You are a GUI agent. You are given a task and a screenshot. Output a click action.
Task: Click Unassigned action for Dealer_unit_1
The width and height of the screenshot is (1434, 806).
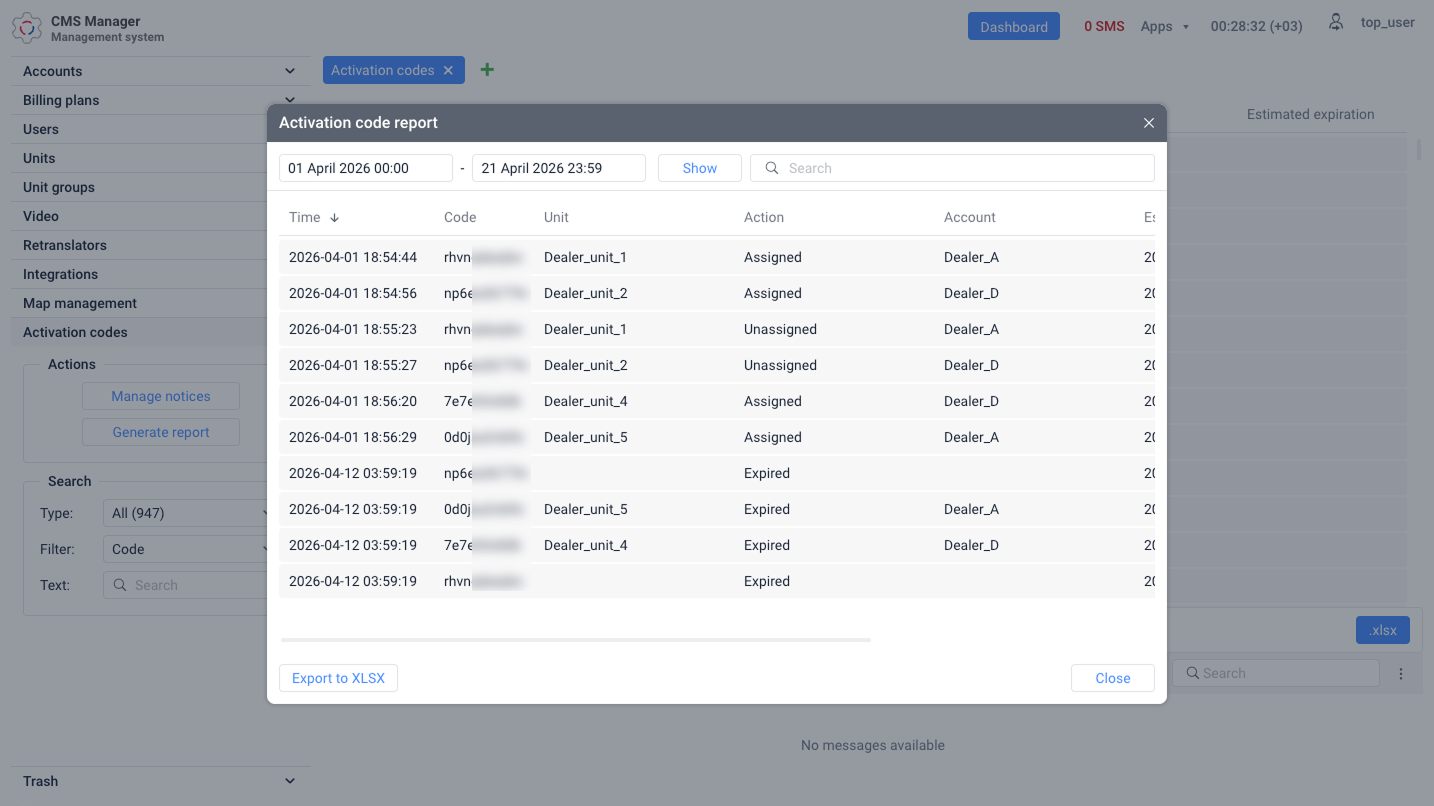coord(780,329)
